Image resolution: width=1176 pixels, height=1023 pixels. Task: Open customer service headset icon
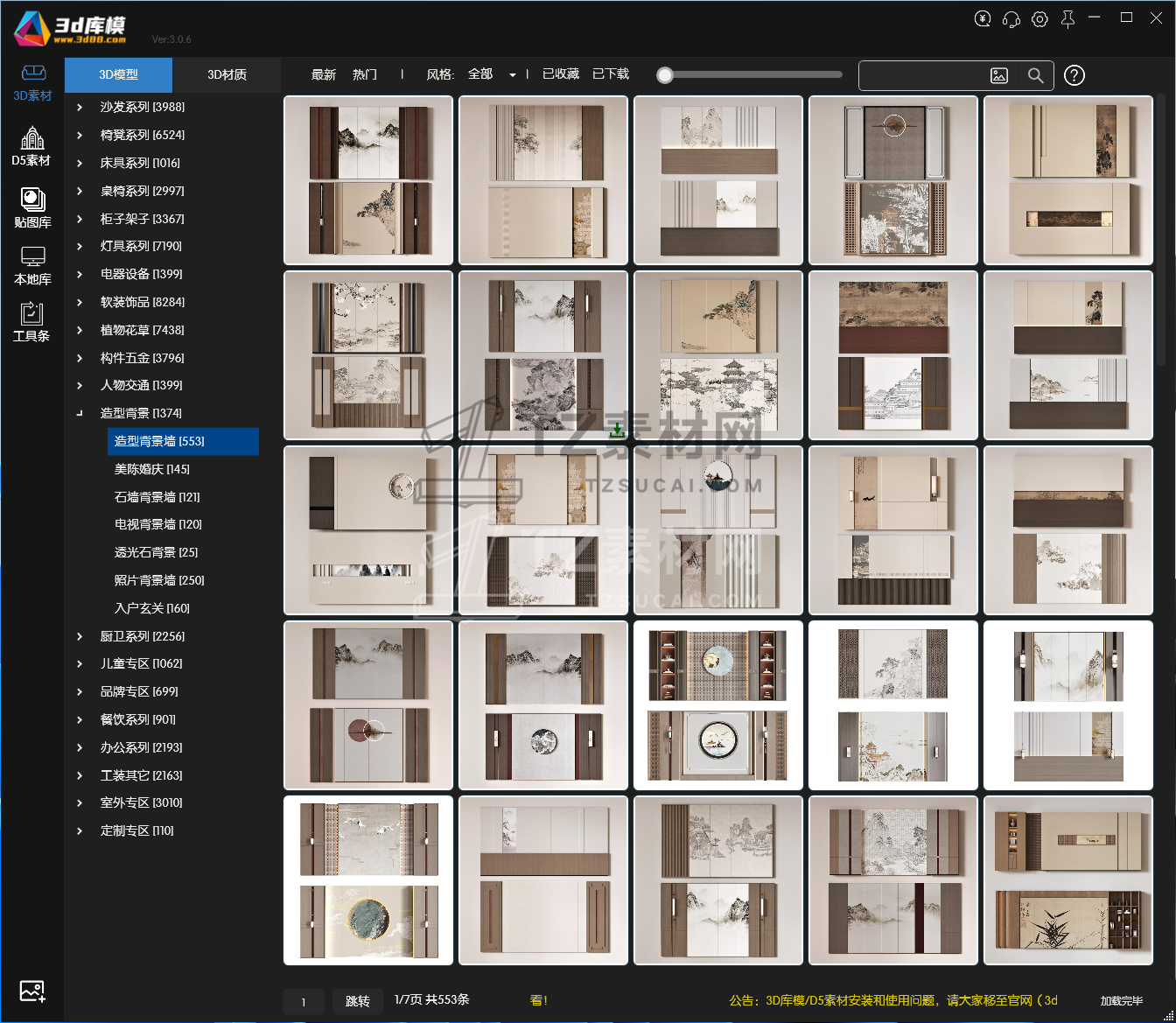(x=1011, y=18)
